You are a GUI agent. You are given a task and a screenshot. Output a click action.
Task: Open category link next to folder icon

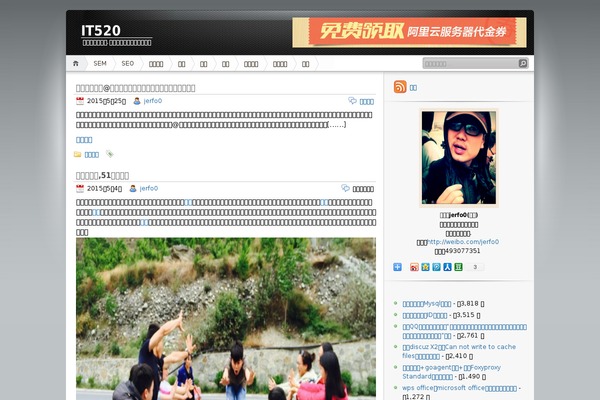click(91, 155)
